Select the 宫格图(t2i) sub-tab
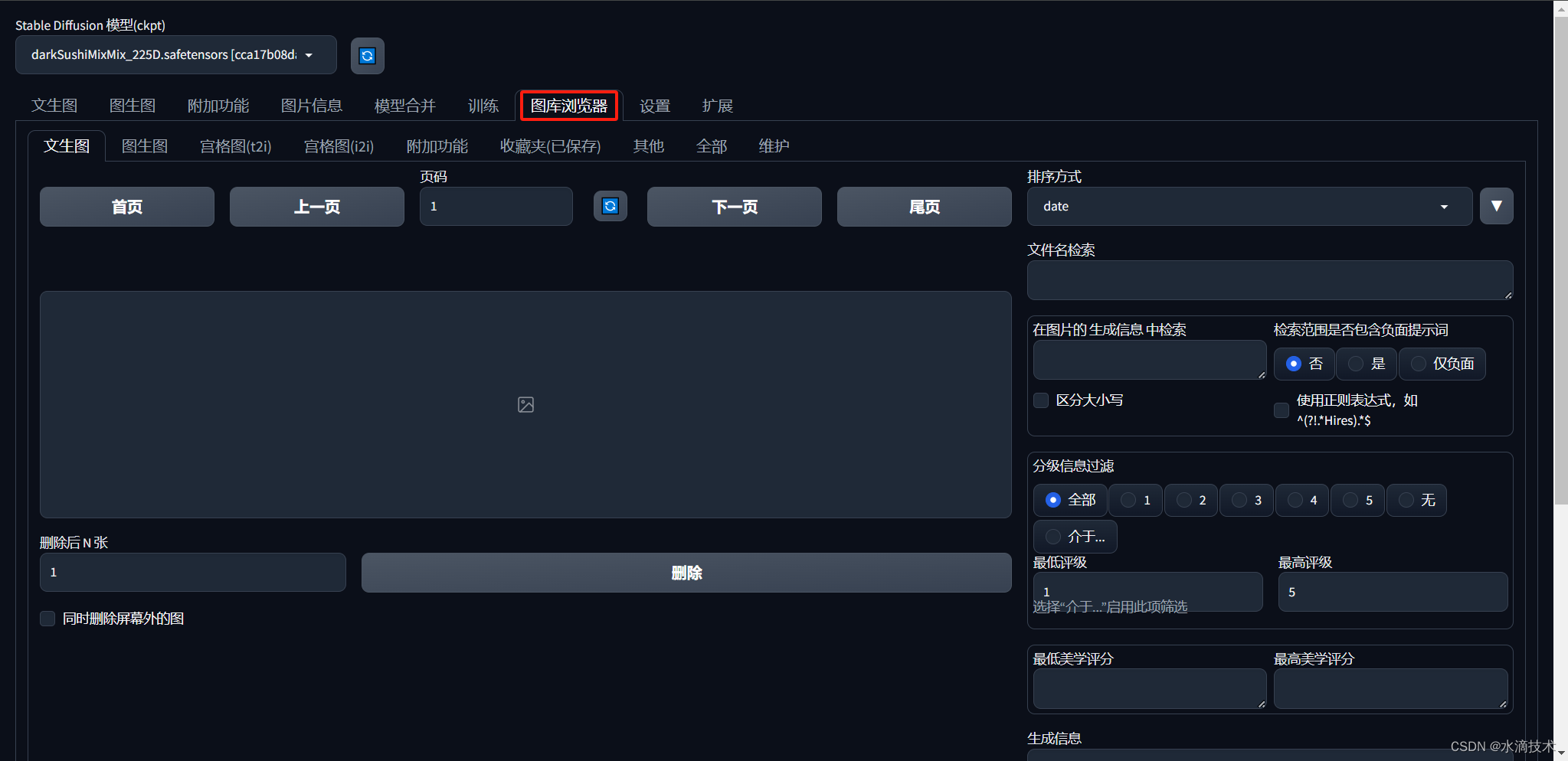The height and width of the screenshot is (761, 1568). 236,145
